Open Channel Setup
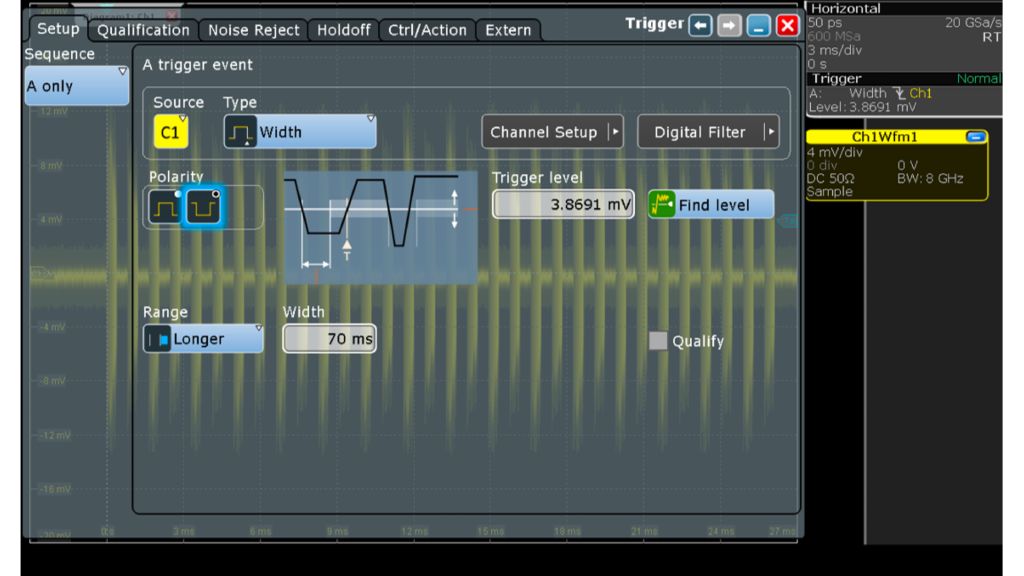This screenshot has width=1024, height=576. pyautogui.click(x=552, y=132)
